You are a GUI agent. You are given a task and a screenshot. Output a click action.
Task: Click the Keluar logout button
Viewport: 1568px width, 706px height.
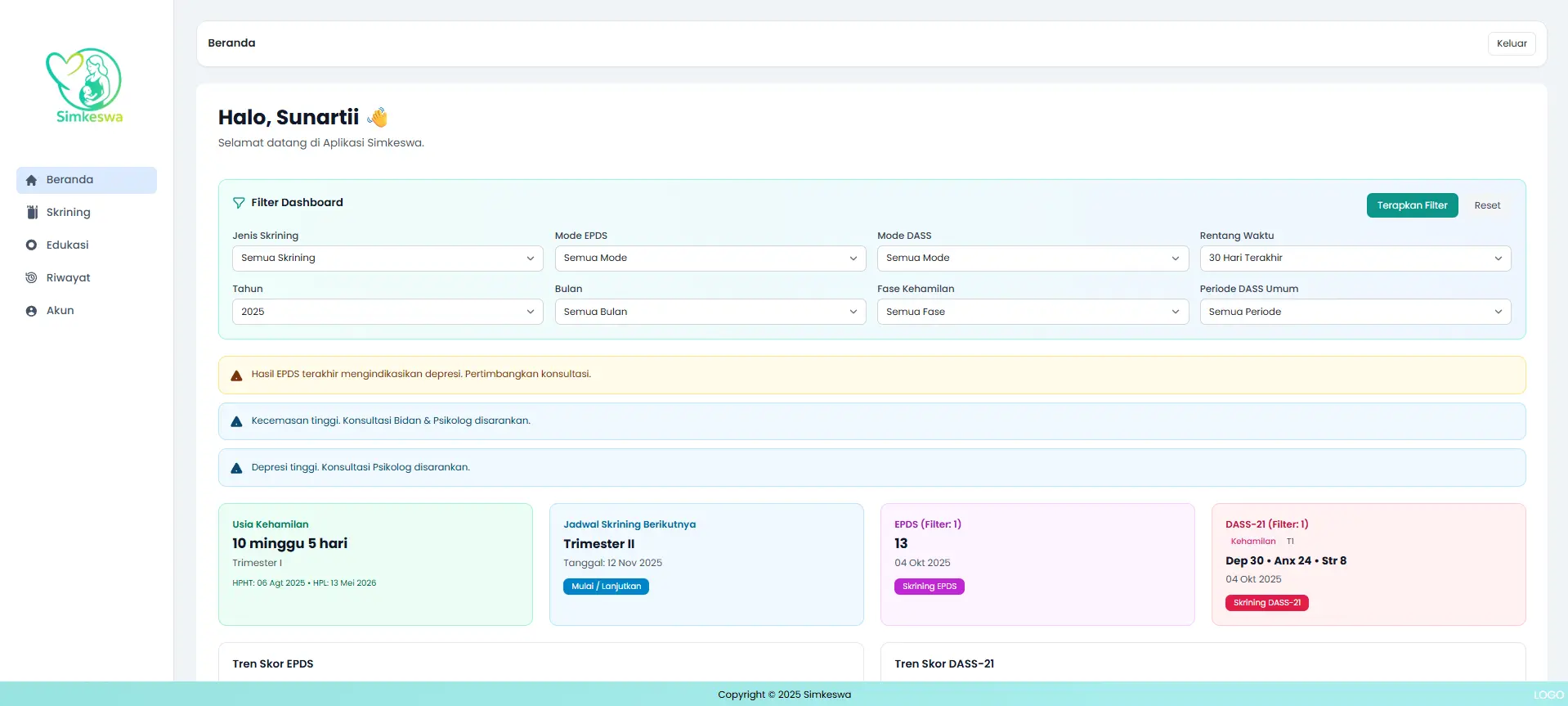pos(1511,43)
